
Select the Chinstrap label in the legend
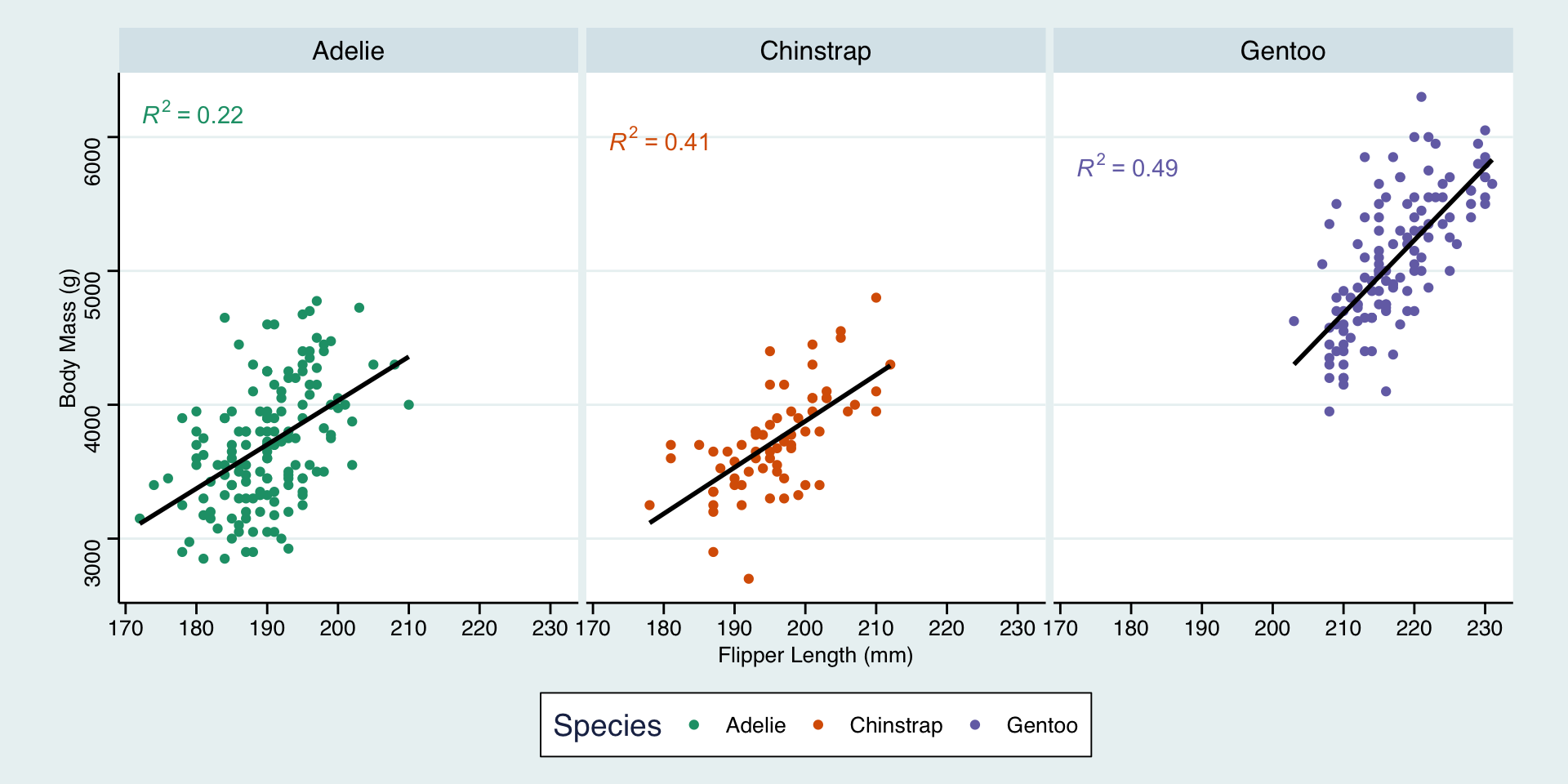[896, 725]
